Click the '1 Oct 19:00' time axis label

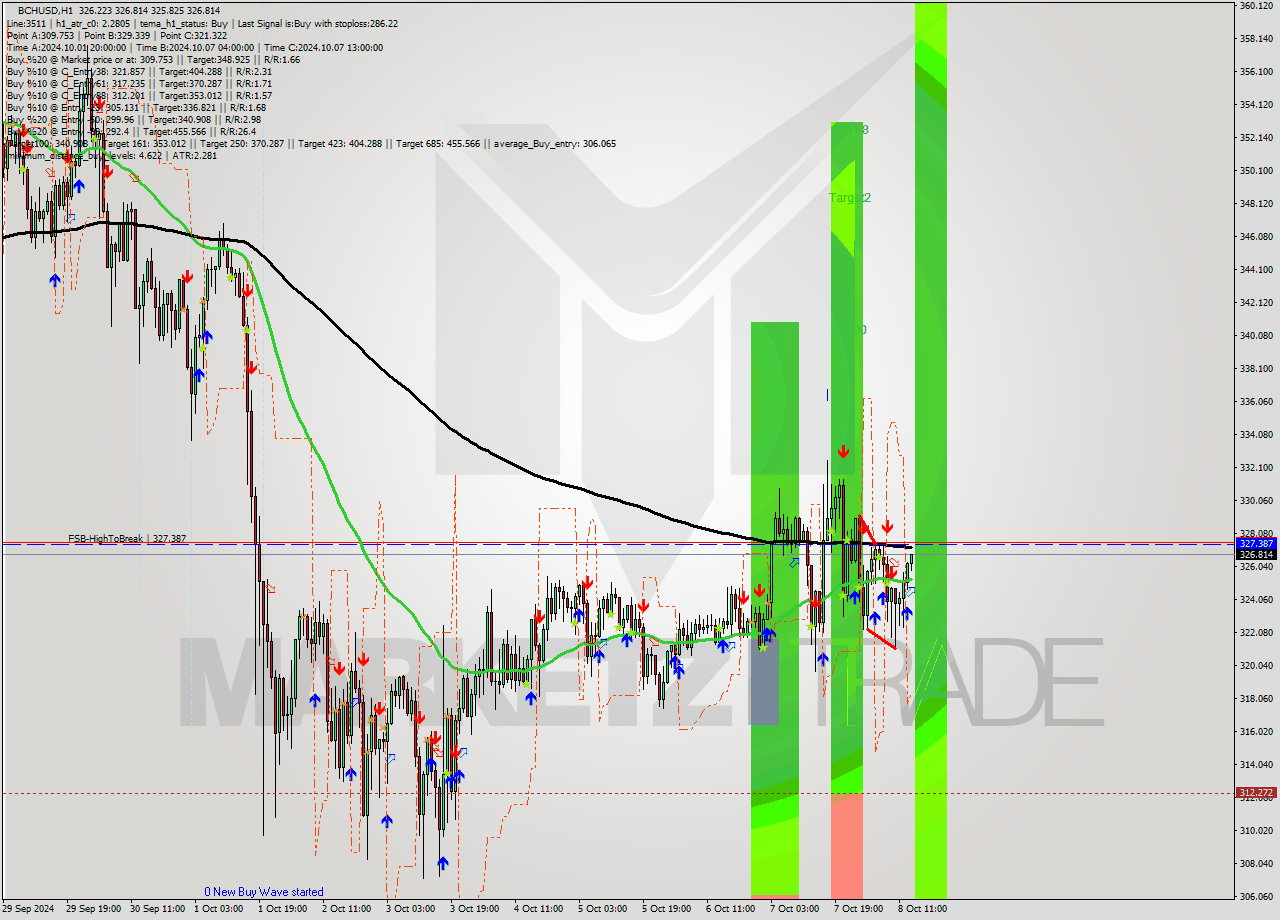[282, 909]
